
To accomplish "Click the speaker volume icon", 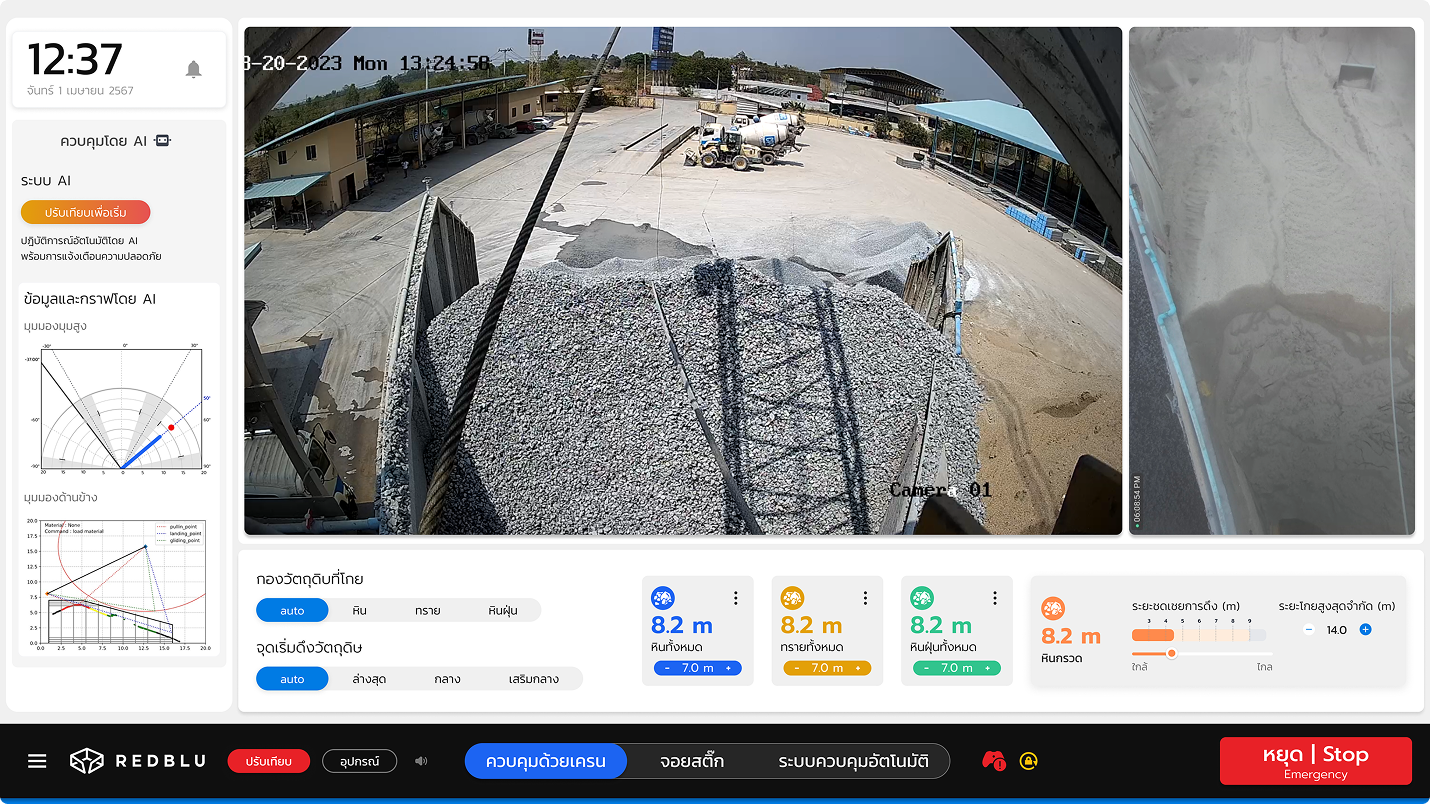I will click(421, 761).
